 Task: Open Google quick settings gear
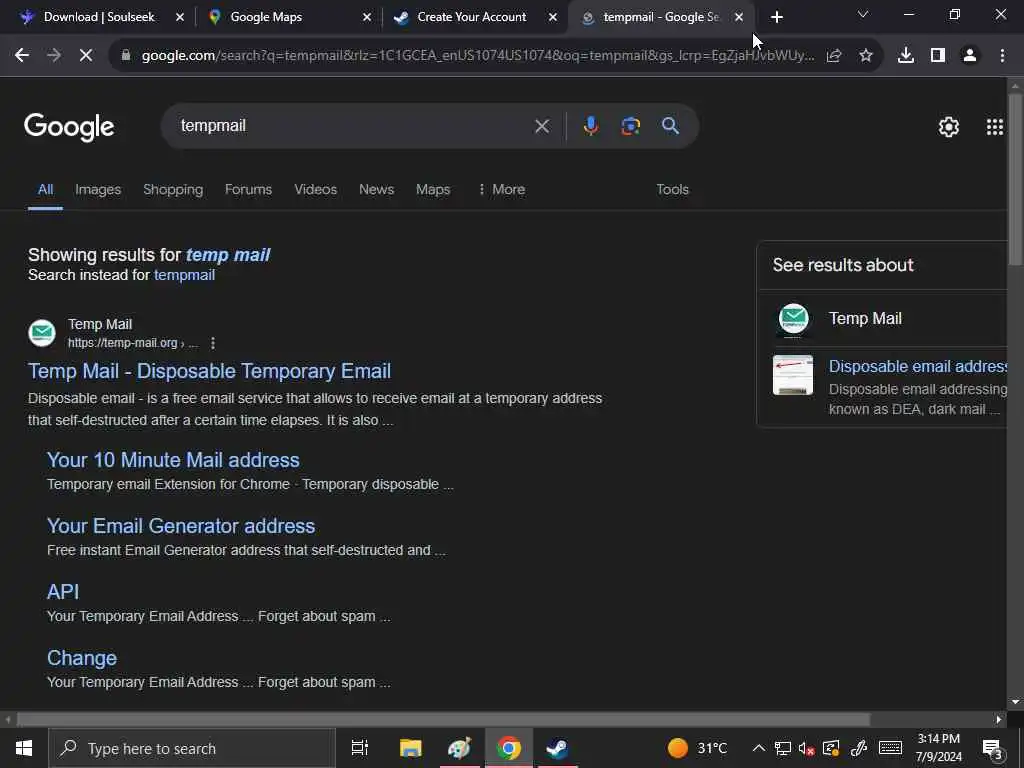(948, 127)
